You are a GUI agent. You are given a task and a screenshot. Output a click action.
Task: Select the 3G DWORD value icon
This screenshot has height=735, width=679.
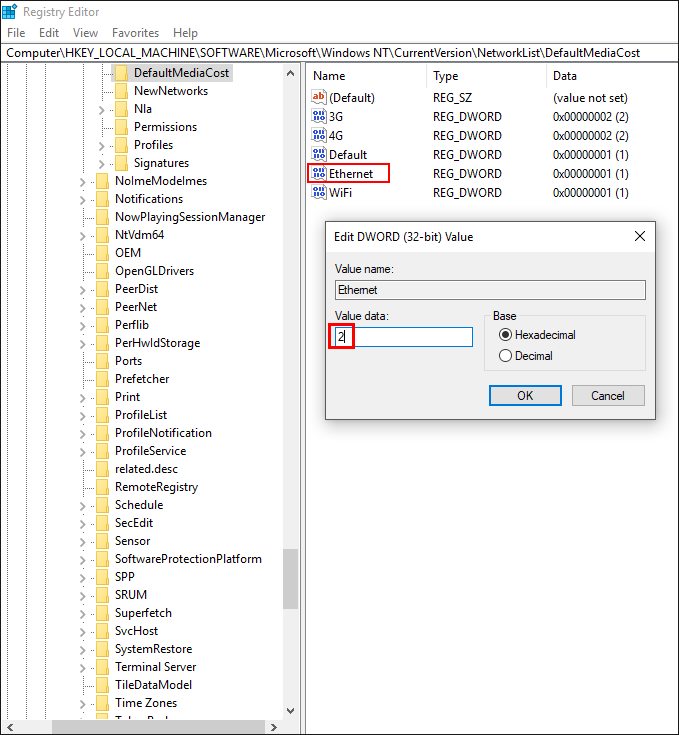319,116
